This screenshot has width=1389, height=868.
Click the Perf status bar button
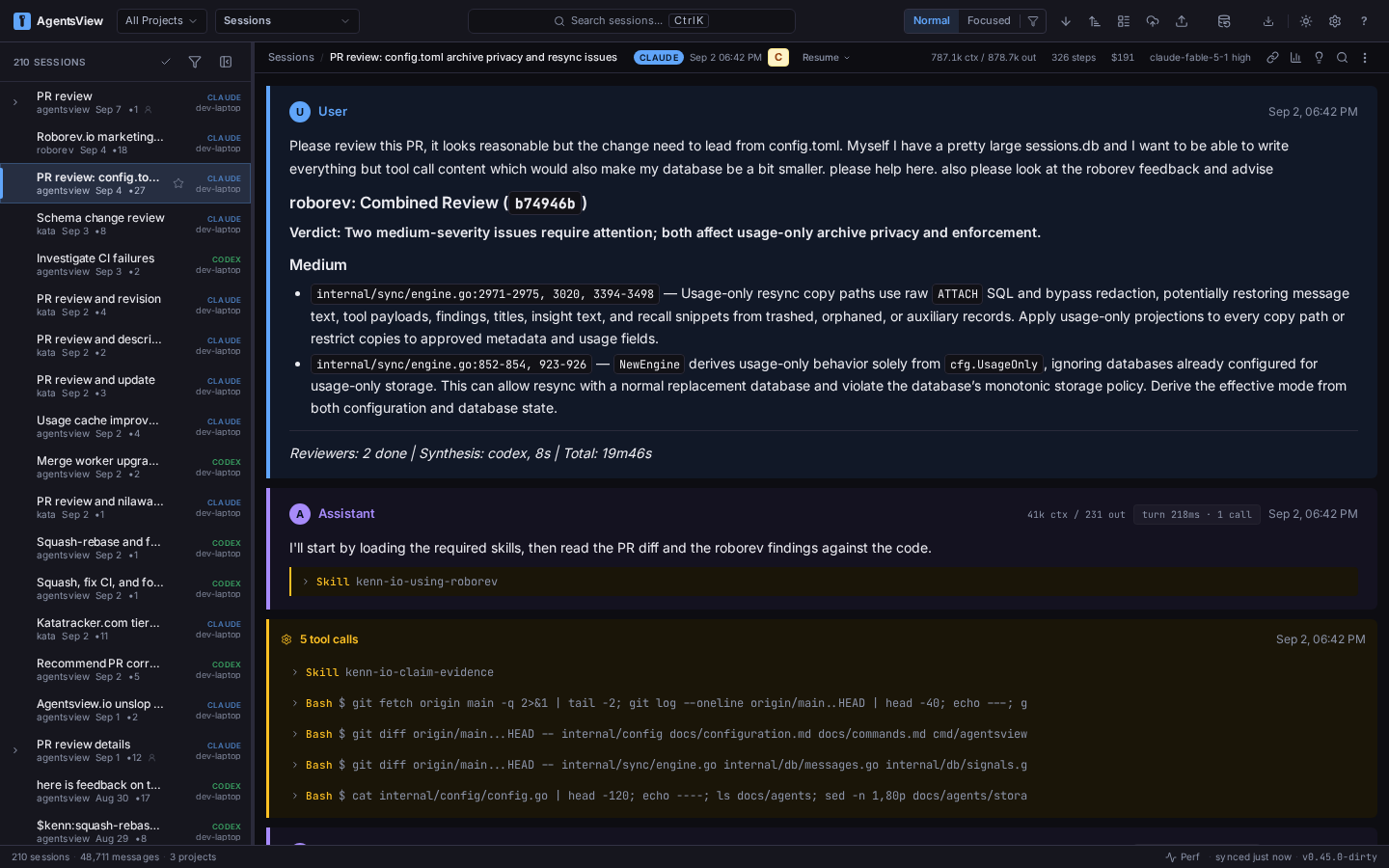1183,856
